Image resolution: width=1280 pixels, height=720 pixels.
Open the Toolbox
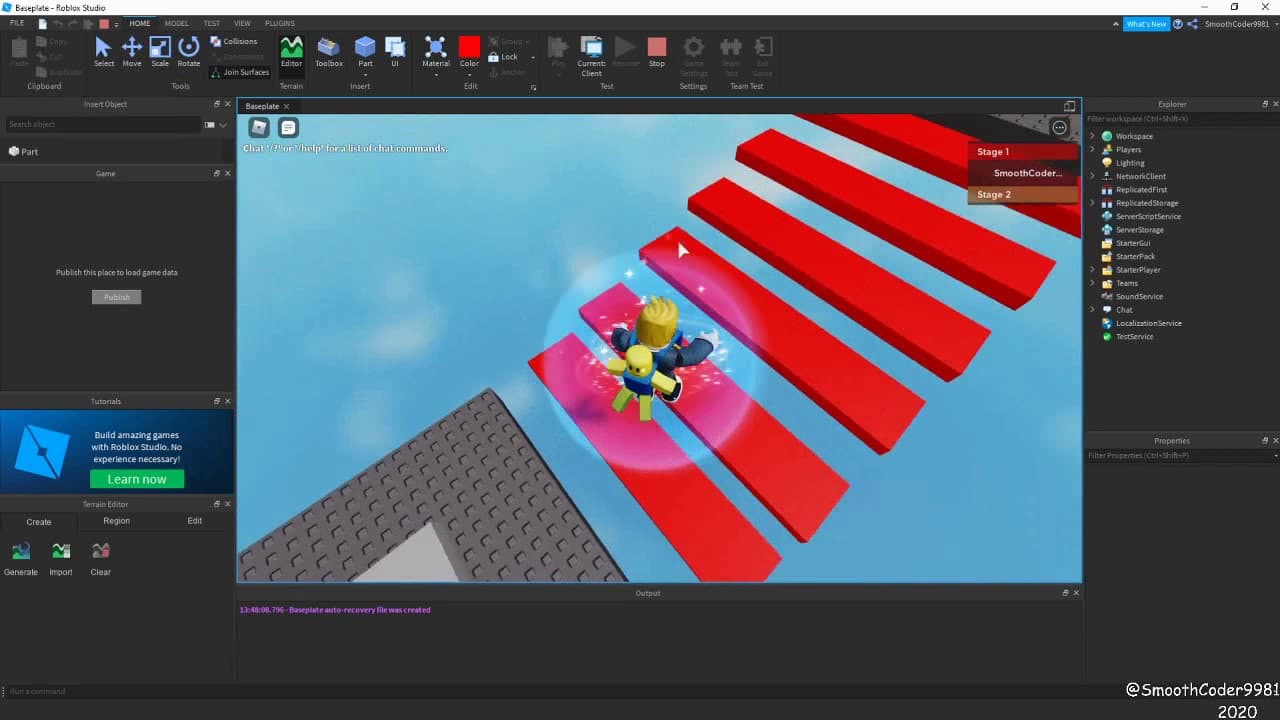pos(329,52)
